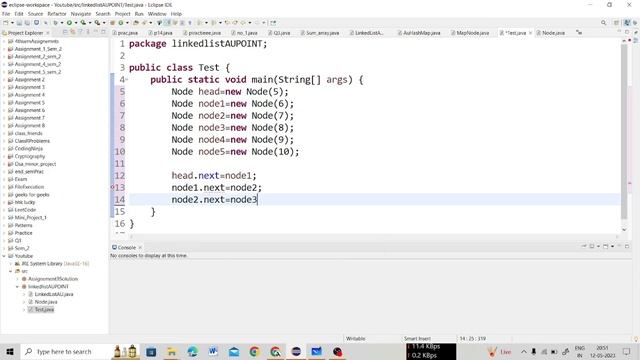640x360 pixels.
Task: Click the error marker on line 13 gutter
Action: (x=113, y=188)
